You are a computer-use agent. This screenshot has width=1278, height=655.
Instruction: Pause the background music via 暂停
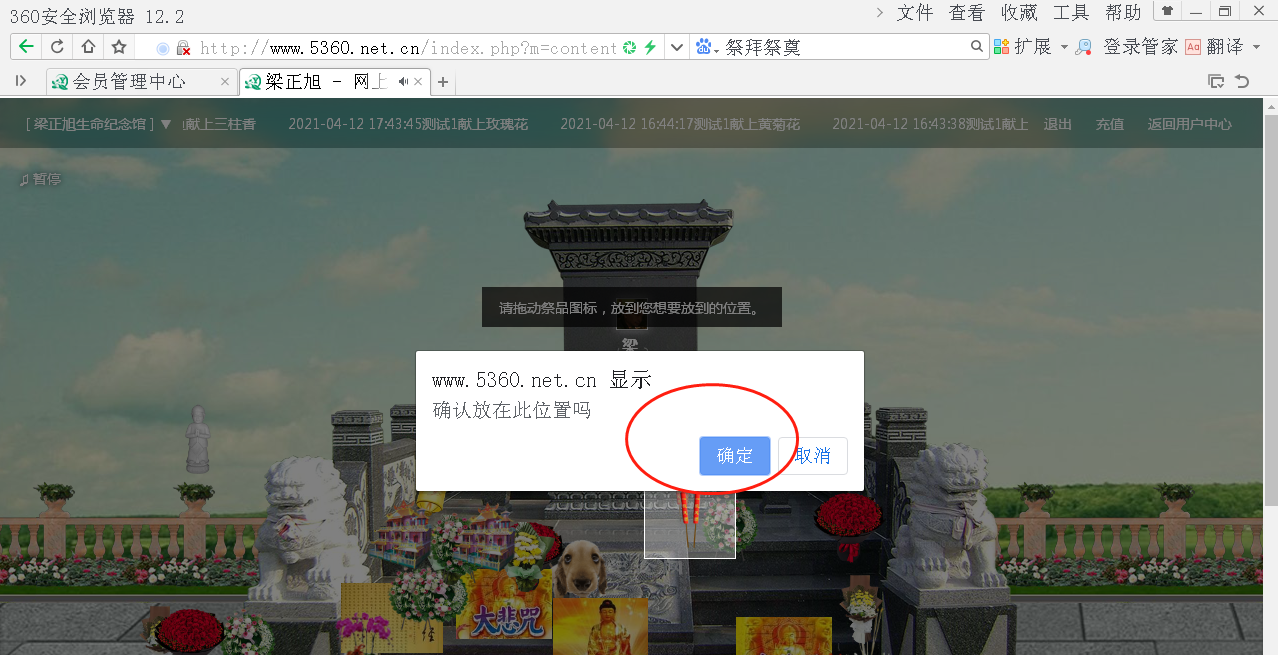40,179
